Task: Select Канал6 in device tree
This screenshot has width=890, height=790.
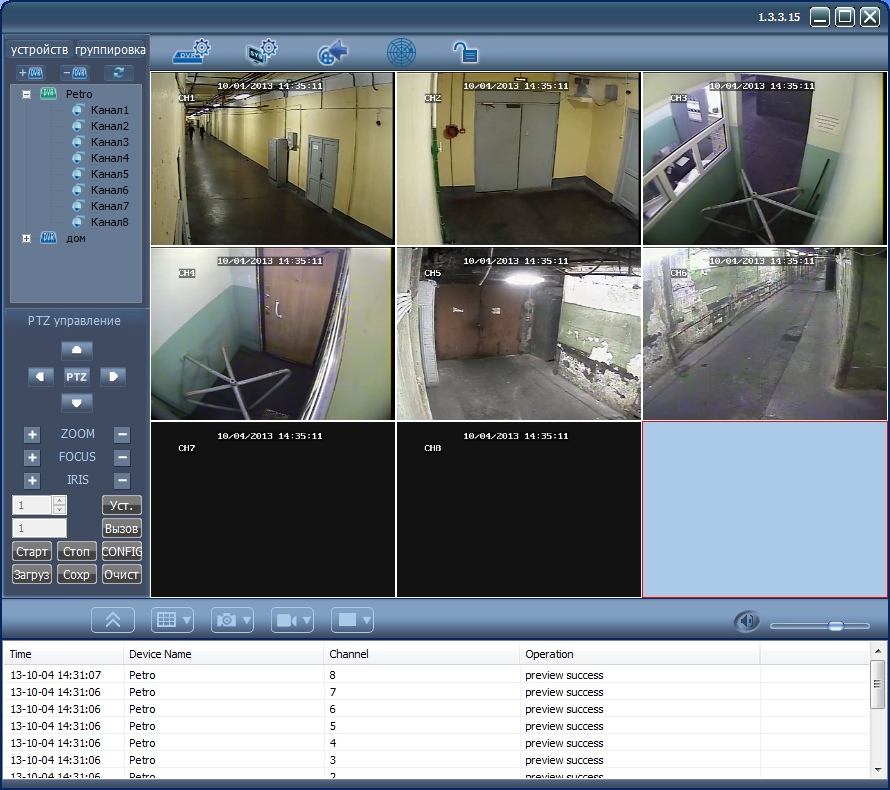Action: coord(110,190)
